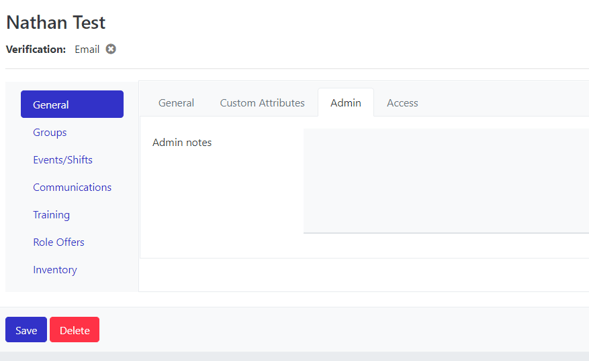The image size is (589, 361).
Task: Click inside the Admin notes text area
Action: tap(446, 181)
